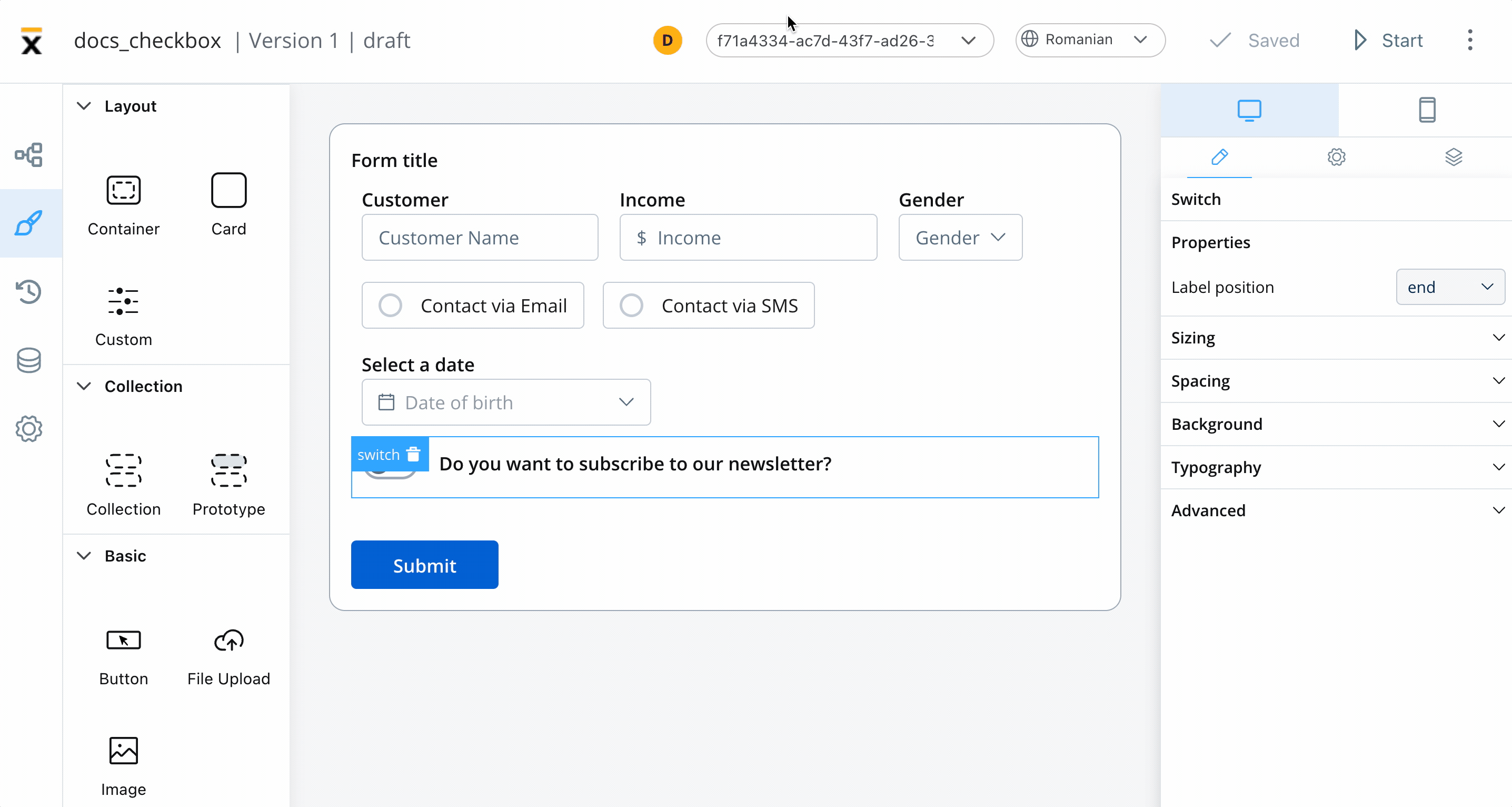
Task: Open the settings gear tab in right panel
Action: (1336, 158)
